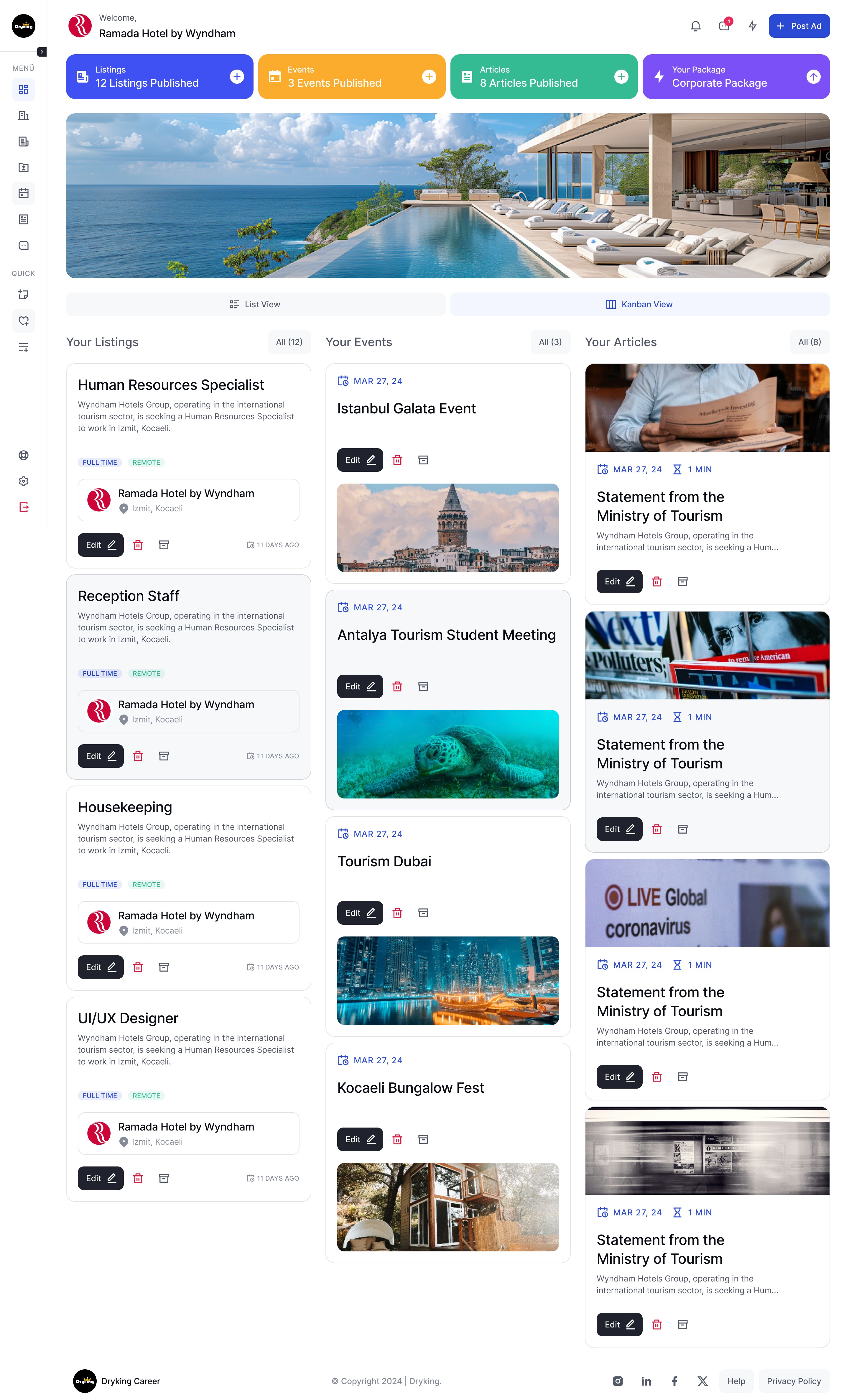
Task: Open the Privacy Policy link
Action: point(793,1381)
